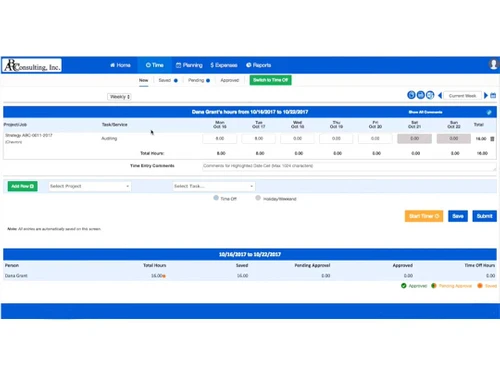
Task: Click the Wed Oct 18 hours field
Action: point(297,138)
